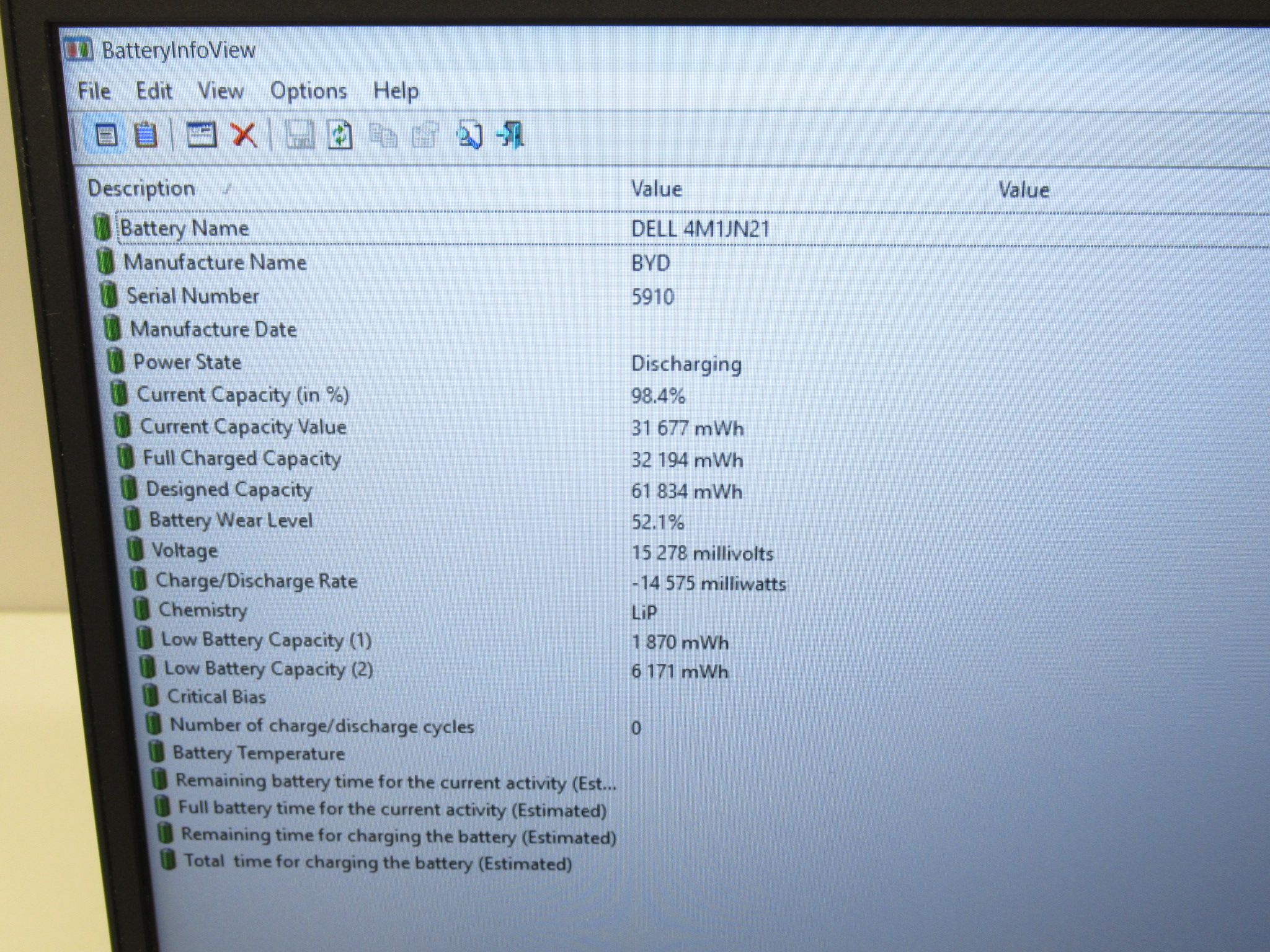Click the Discharging power state value
The height and width of the screenshot is (952, 1270).
point(686,364)
